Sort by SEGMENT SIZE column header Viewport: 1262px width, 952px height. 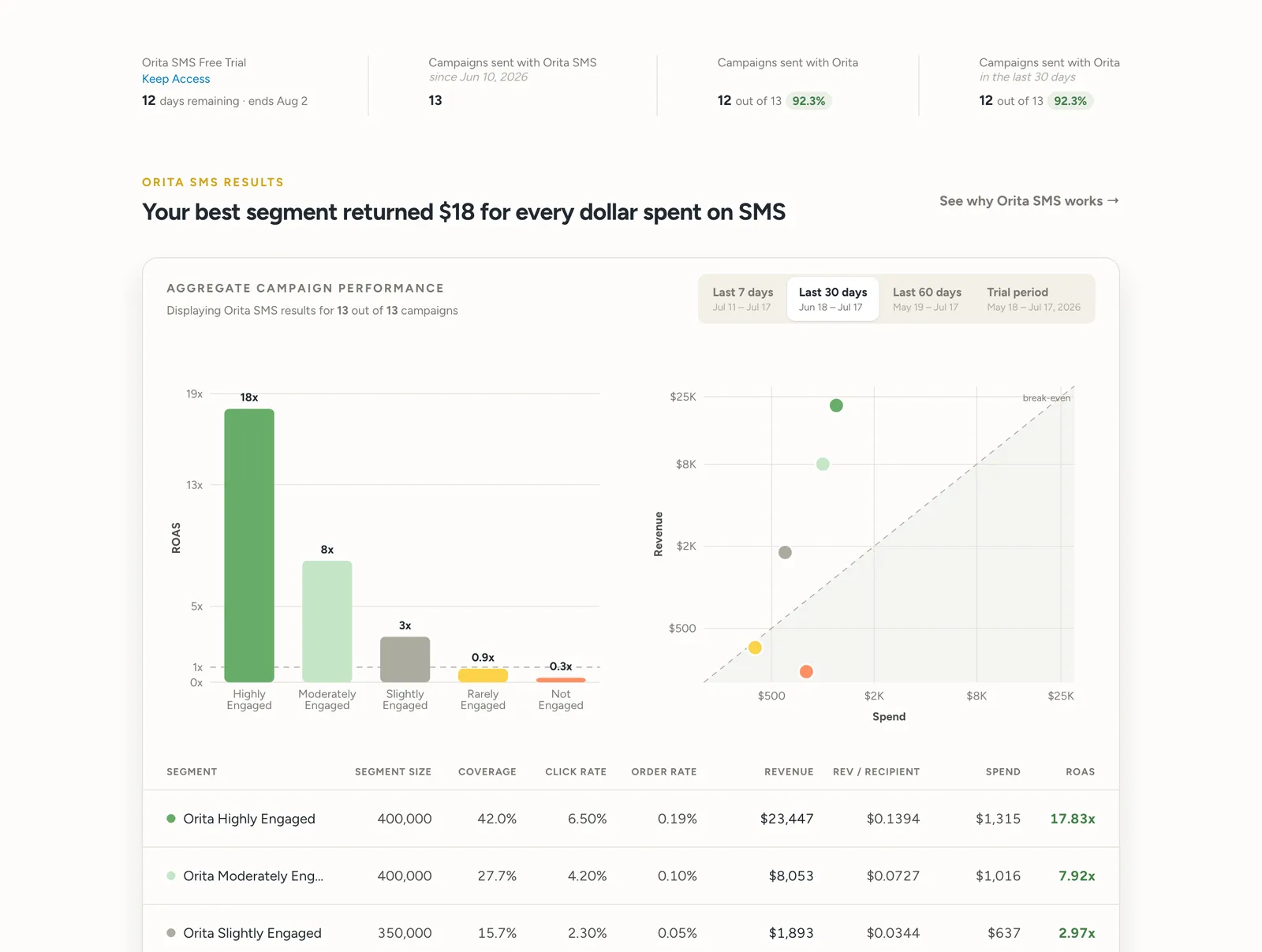click(x=393, y=771)
